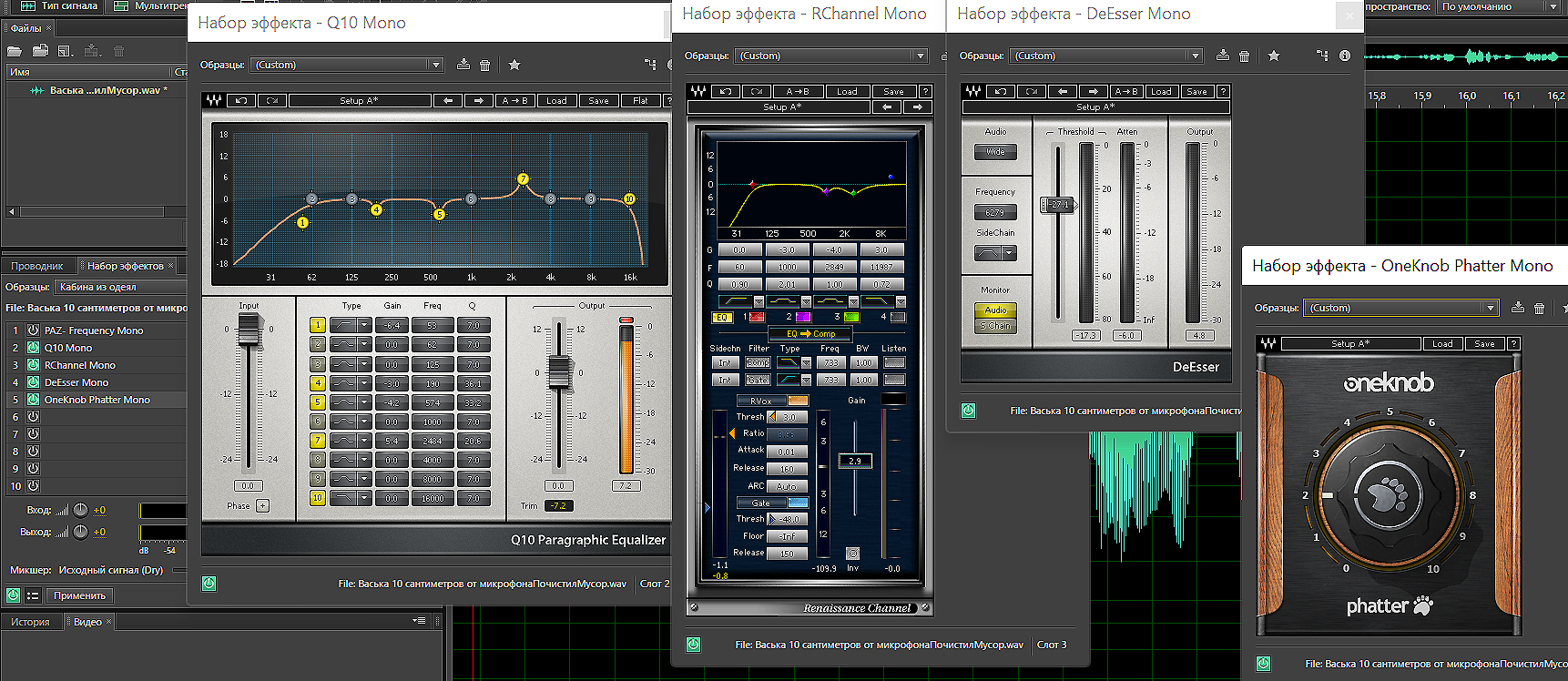The width and height of the screenshot is (1568, 681).
Task: Toggle power for Q10 Mono in effects rack
Action: point(33,348)
